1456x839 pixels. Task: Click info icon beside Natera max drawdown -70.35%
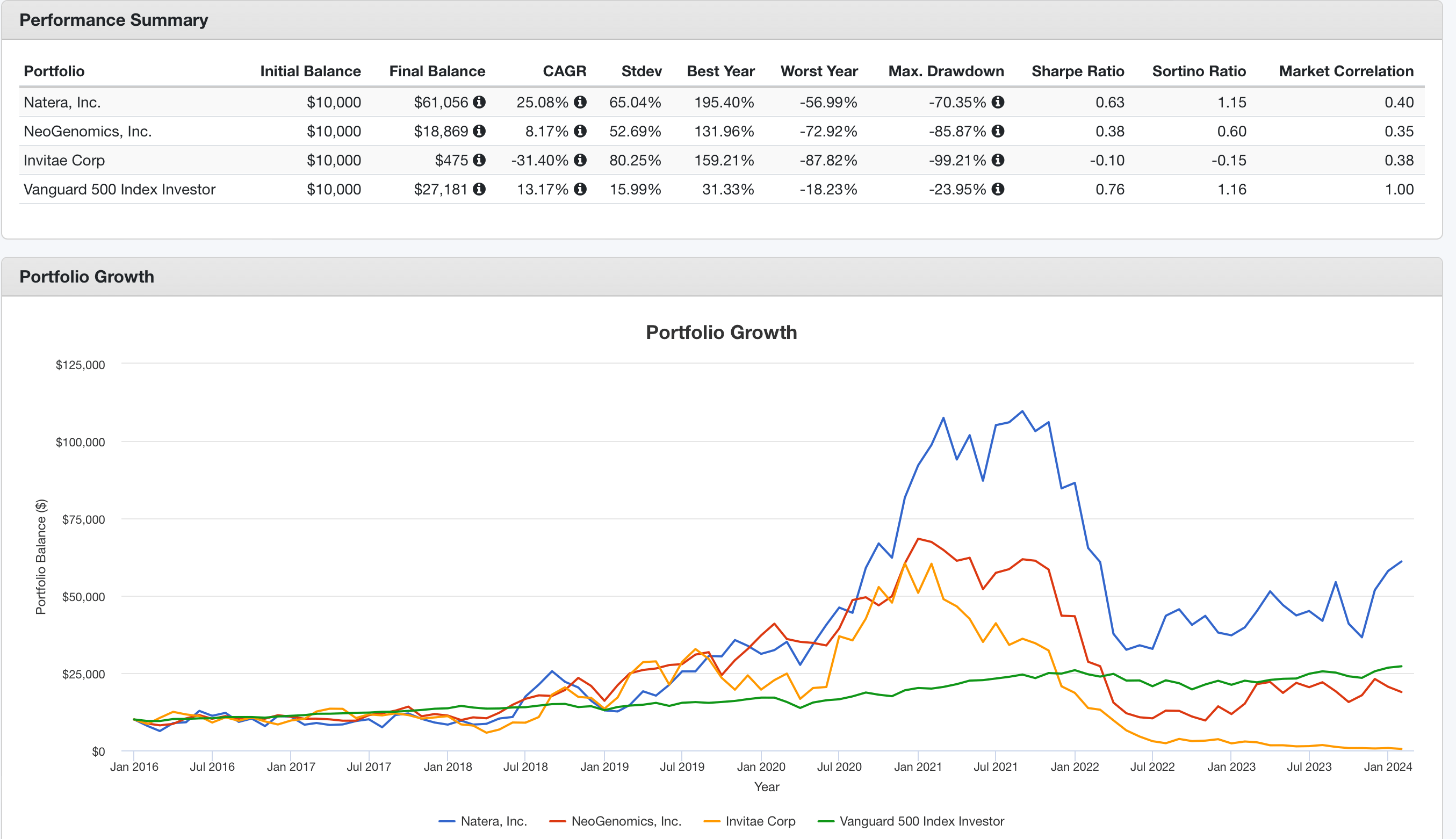(998, 102)
